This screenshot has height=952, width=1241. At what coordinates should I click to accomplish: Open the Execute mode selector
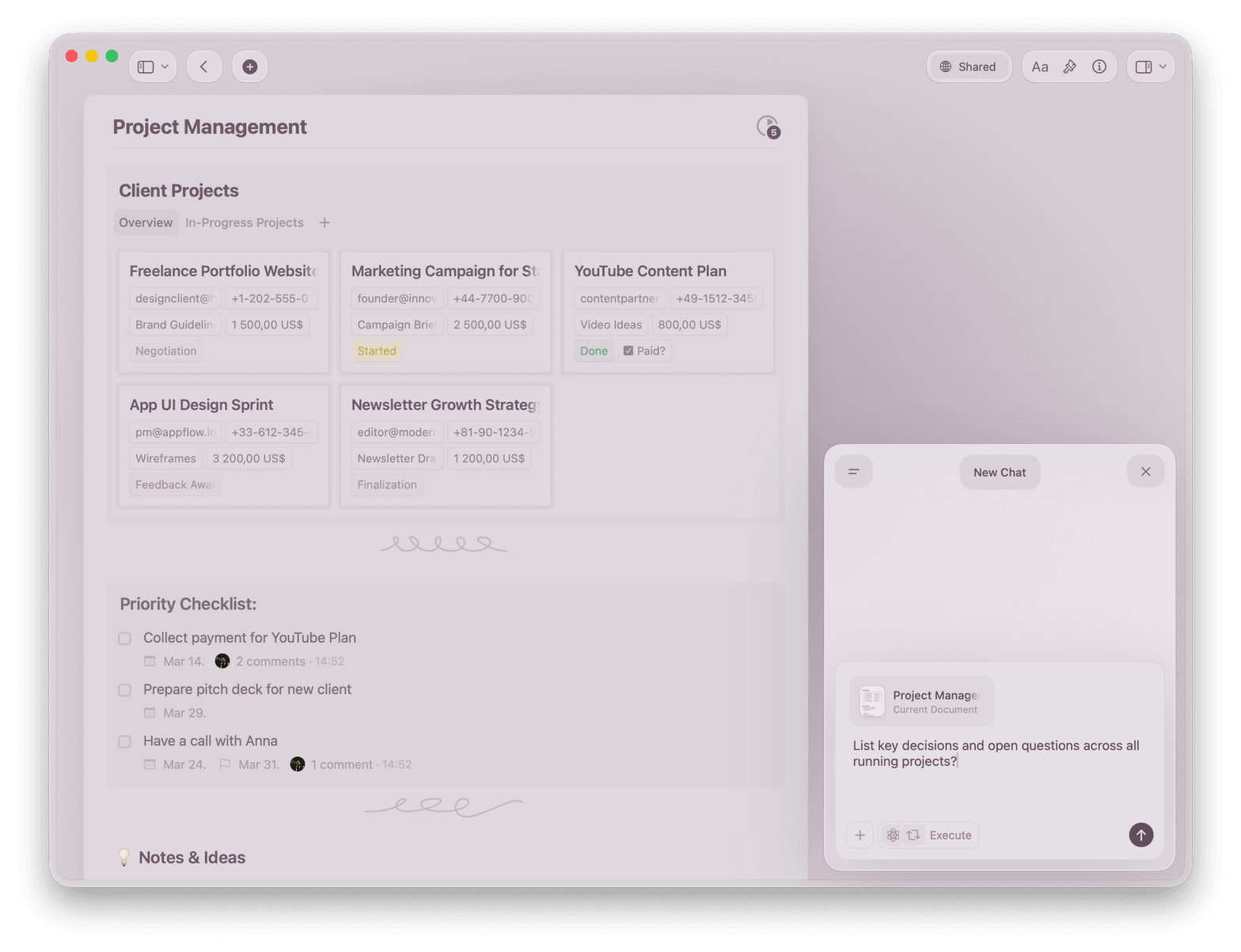click(929, 835)
